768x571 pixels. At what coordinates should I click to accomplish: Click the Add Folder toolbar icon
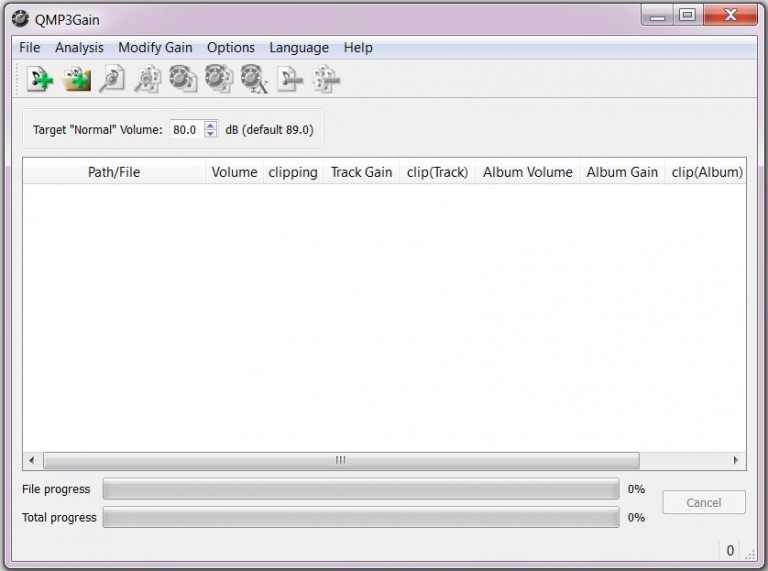(x=77, y=79)
